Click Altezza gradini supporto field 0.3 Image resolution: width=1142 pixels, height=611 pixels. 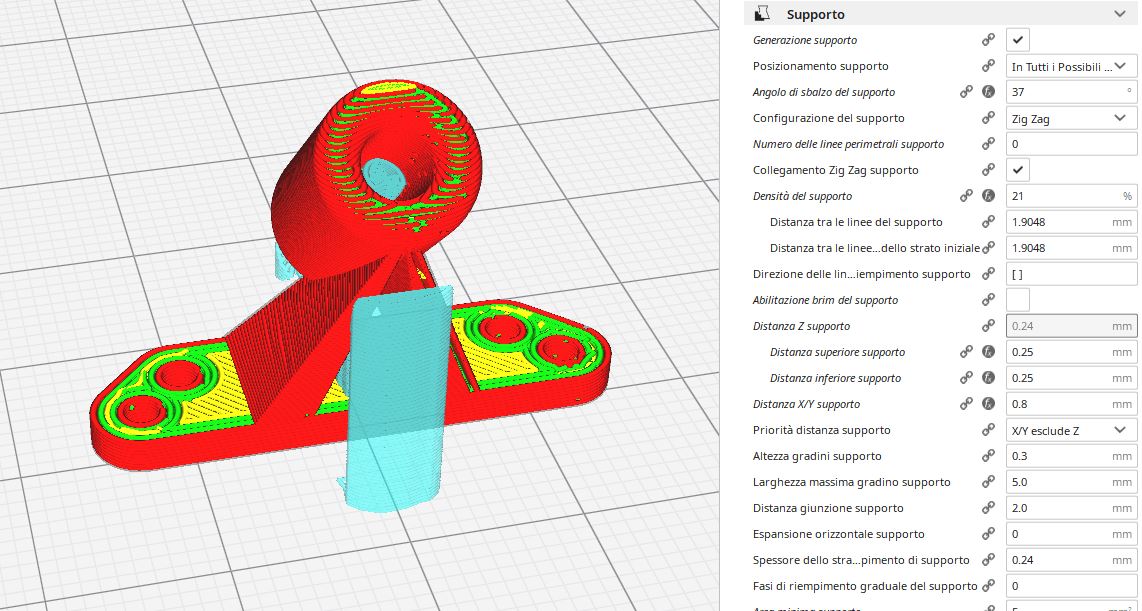pyautogui.click(x=1071, y=456)
